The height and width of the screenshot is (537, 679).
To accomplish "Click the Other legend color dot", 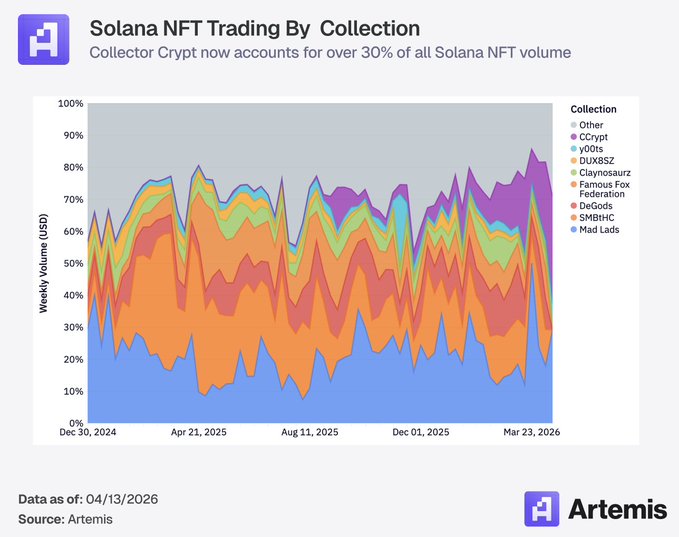I will (x=573, y=125).
